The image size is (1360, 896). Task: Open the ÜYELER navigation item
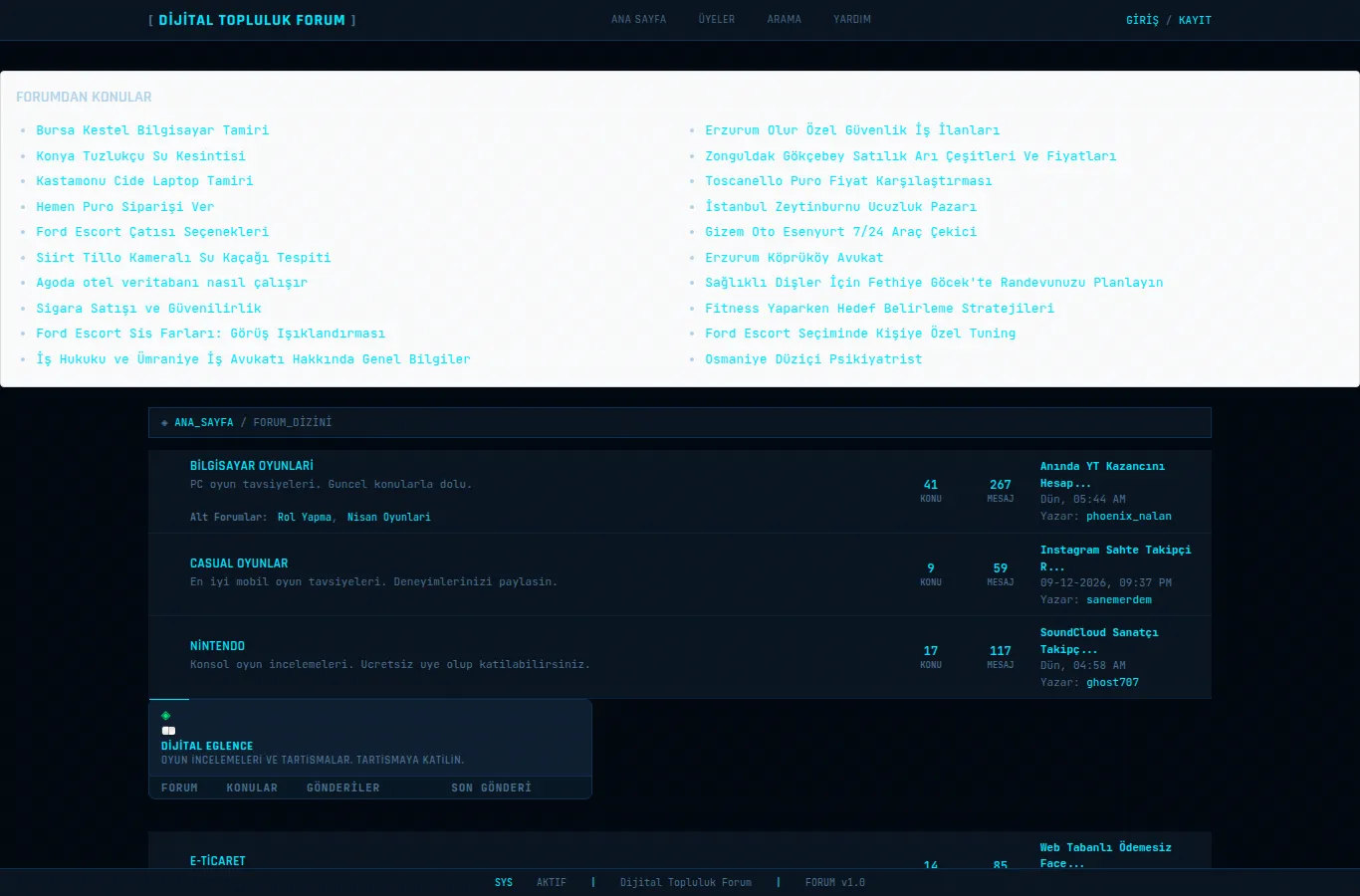tap(717, 19)
